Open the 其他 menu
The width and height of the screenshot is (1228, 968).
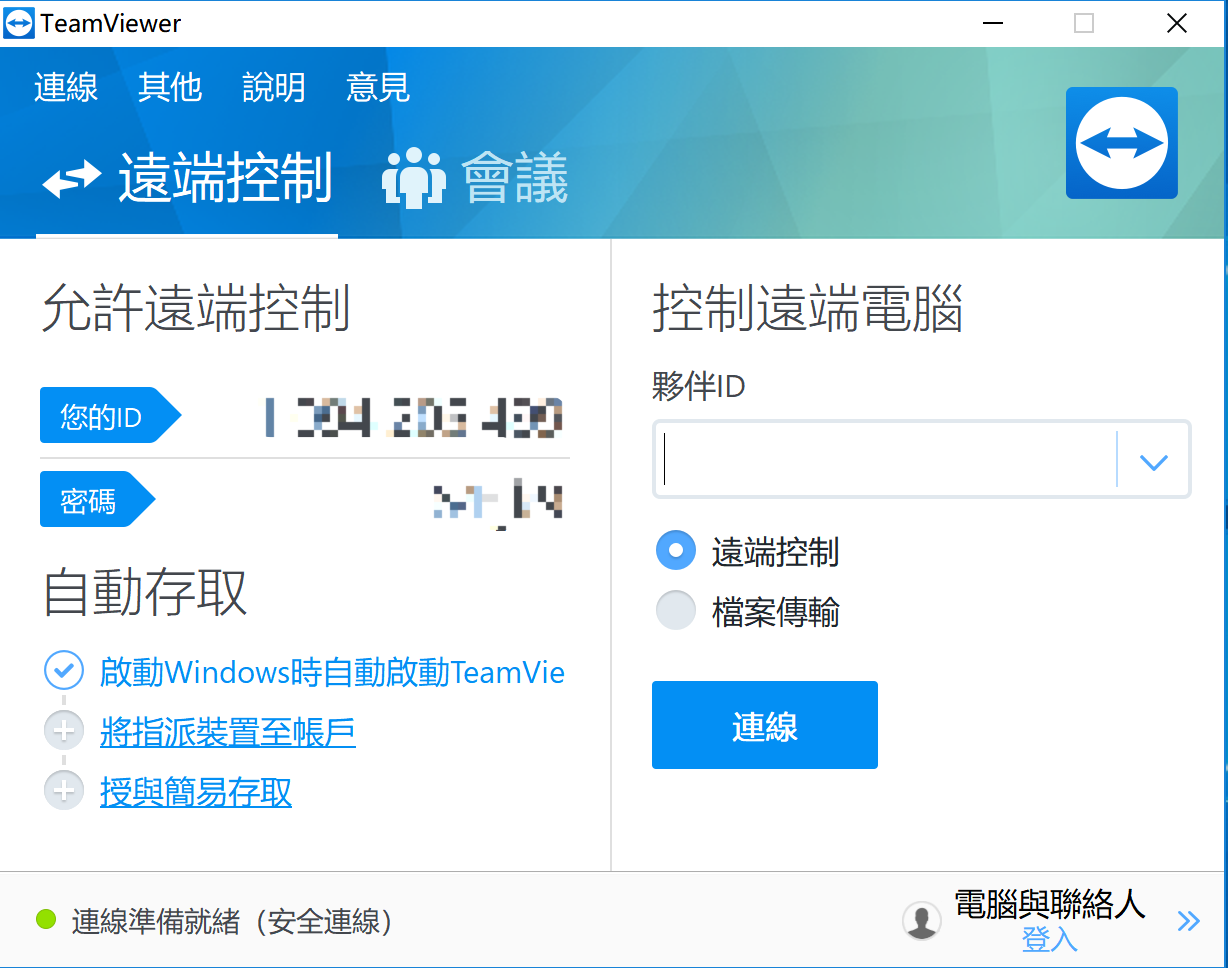coord(170,88)
